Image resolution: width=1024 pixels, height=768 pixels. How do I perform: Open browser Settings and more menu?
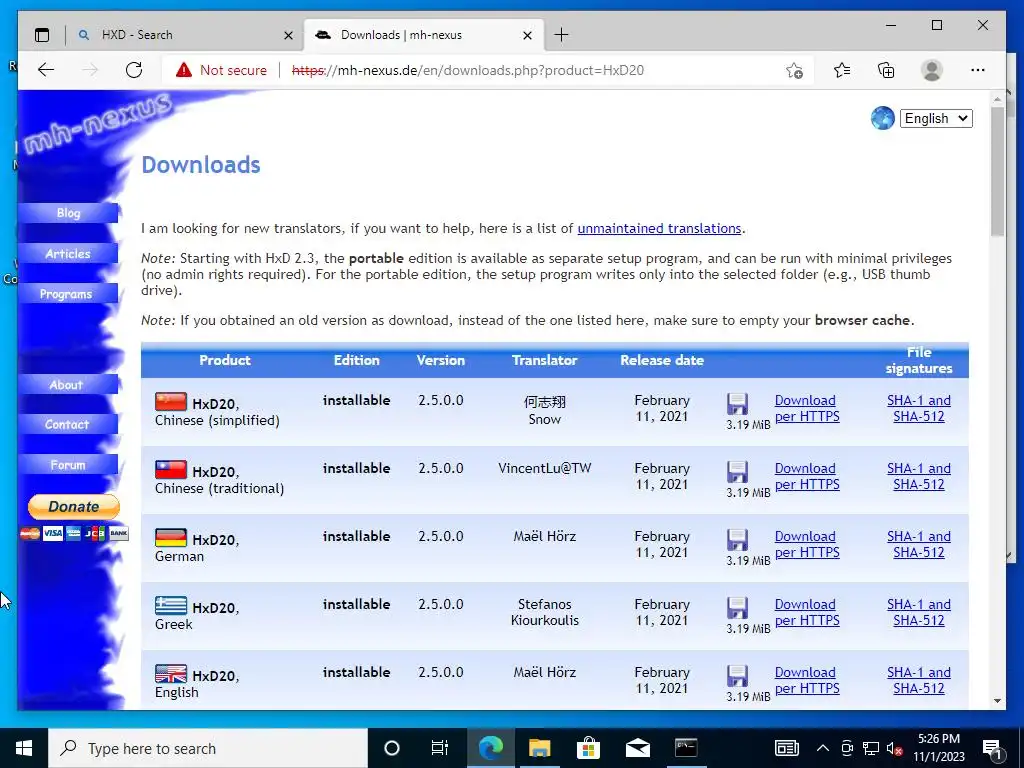tap(978, 70)
